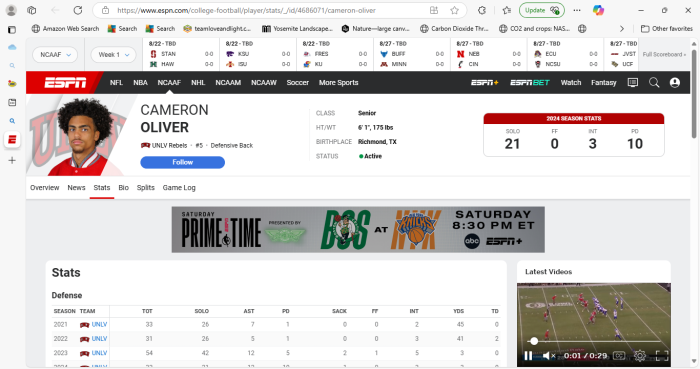Screen dimensions: 700x369
Task: Open browser extensions puzzle icon
Action: pyautogui.click(x=482, y=10)
